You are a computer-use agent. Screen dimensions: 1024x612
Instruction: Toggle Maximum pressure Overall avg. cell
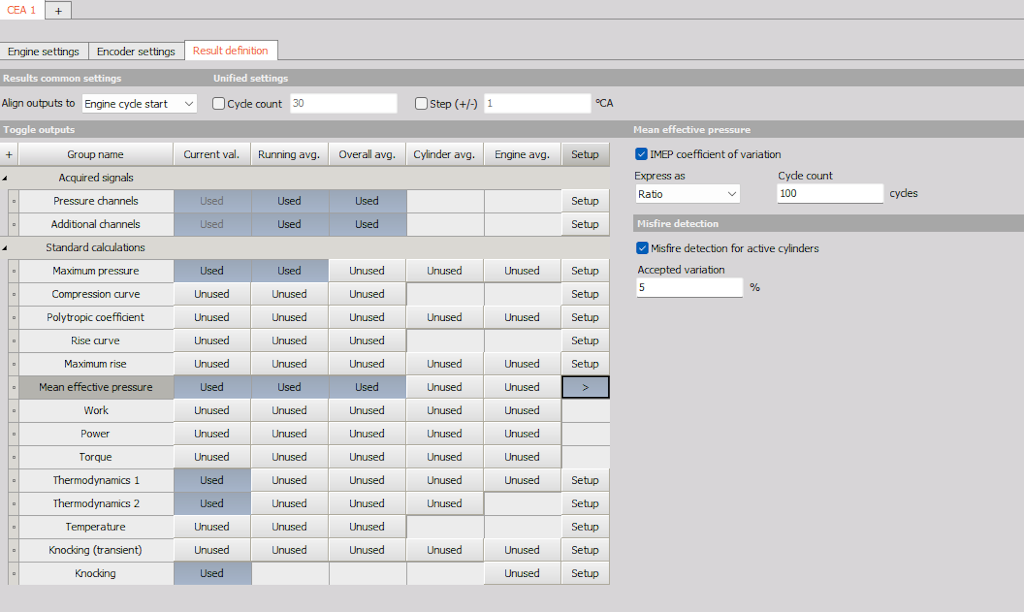click(x=367, y=271)
